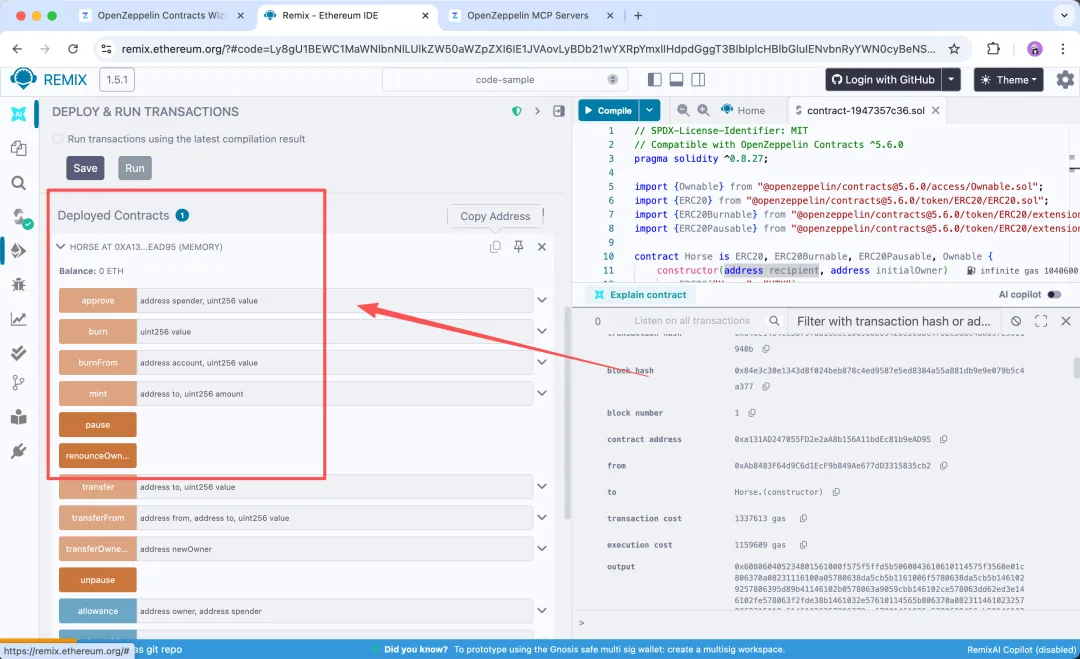
Task: Maximize the terminal panel
Action: coord(1041,321)
